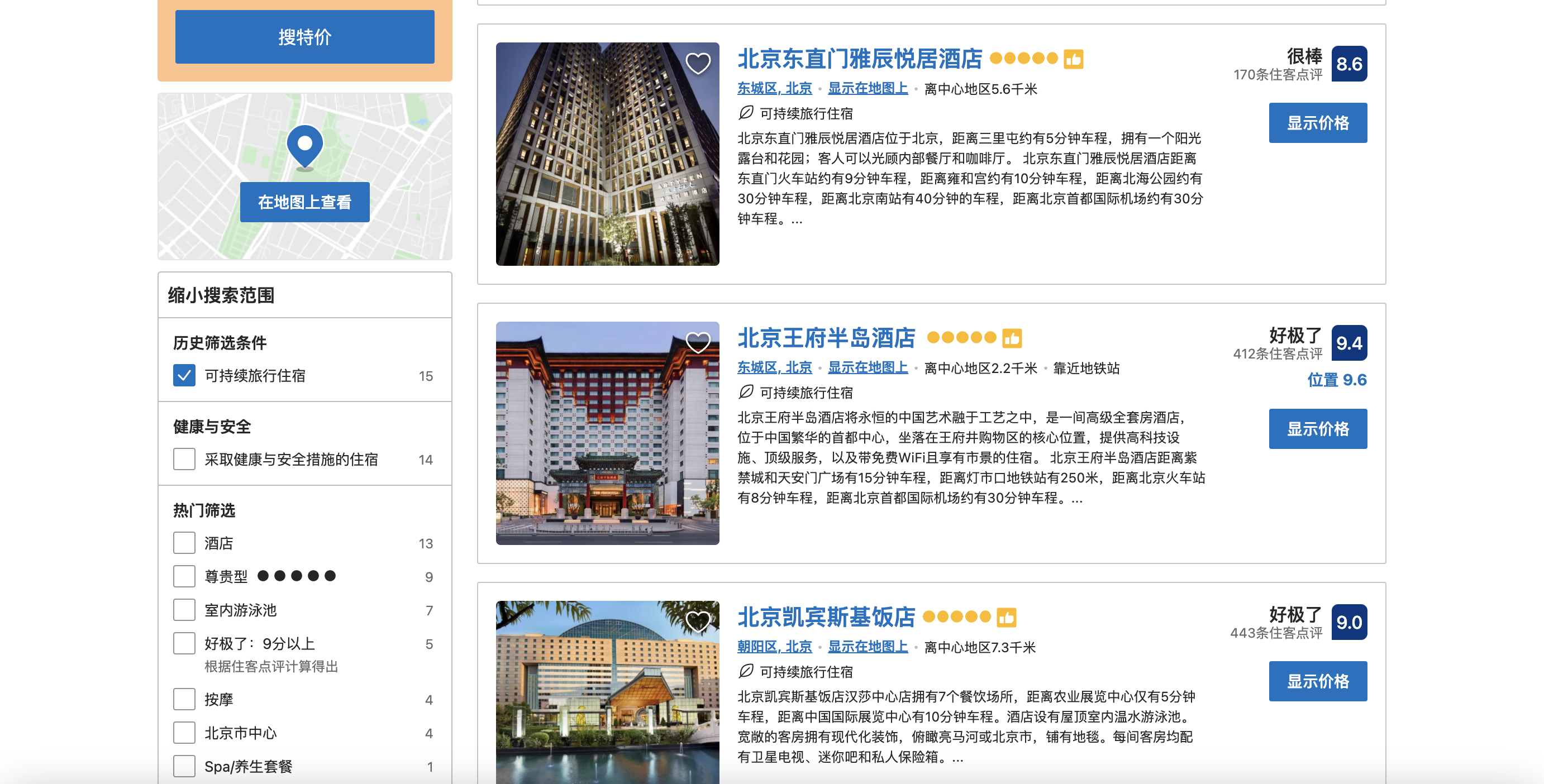Uncheck the 可持续旅行住宿 filter
The width and height of the screenshot is (1544, 784).
pos(184,376)
